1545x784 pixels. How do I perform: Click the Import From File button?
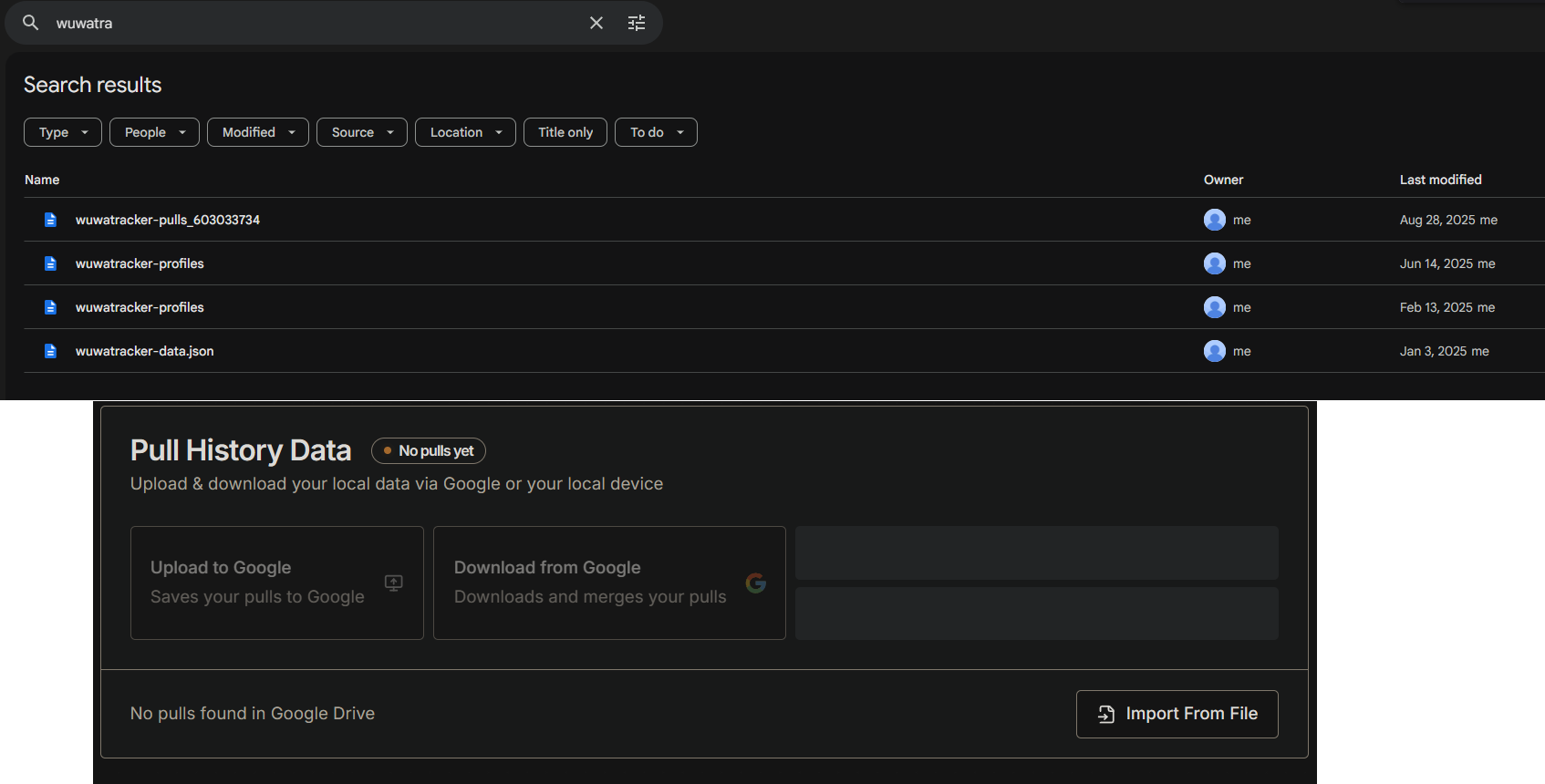[1177, 714]
